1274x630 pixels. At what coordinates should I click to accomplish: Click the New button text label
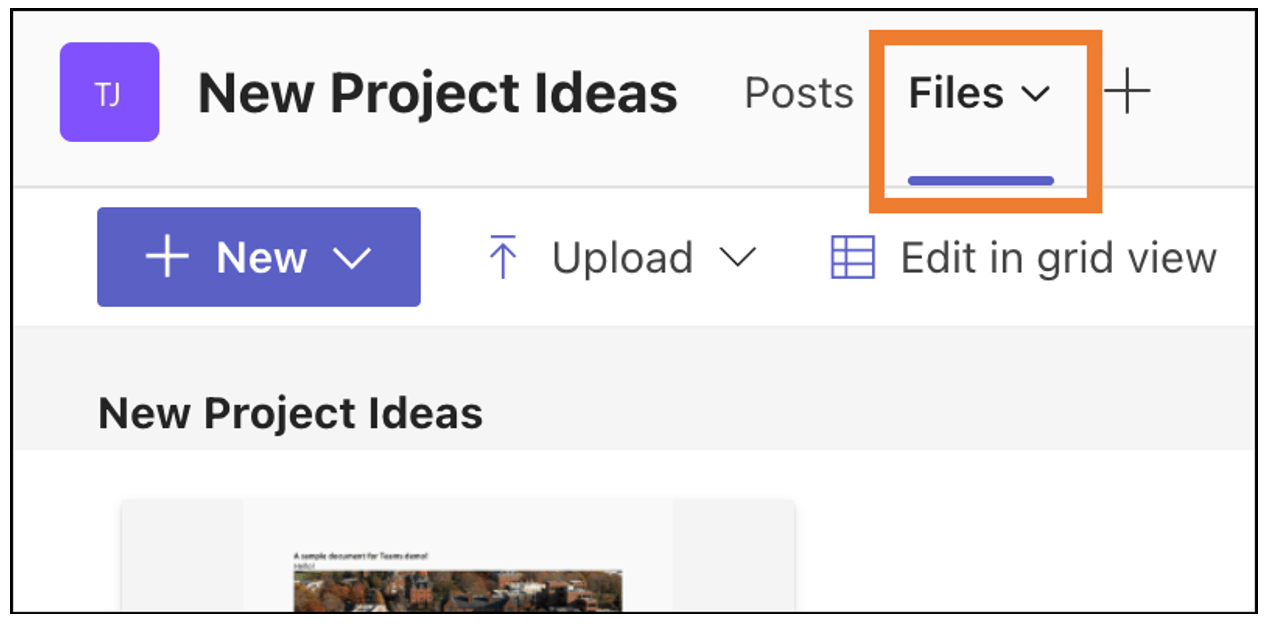[263, 258]
